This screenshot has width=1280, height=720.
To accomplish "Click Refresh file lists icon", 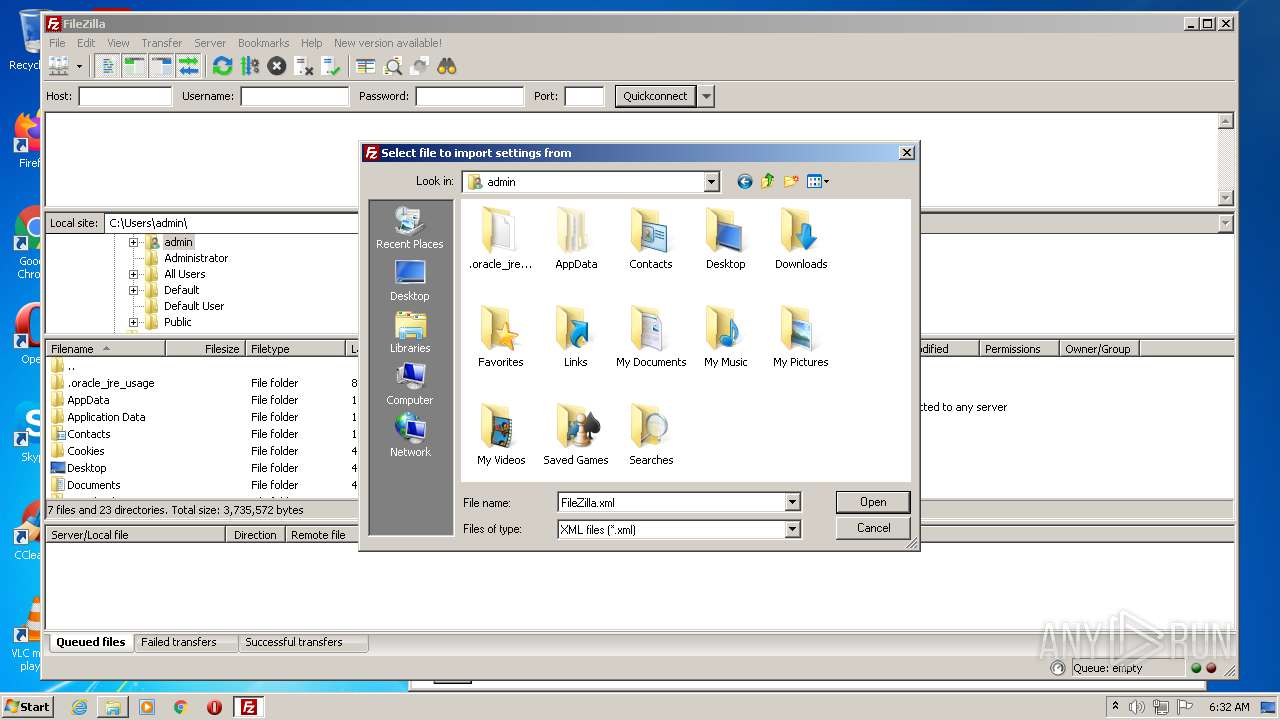I will [222, 66].
